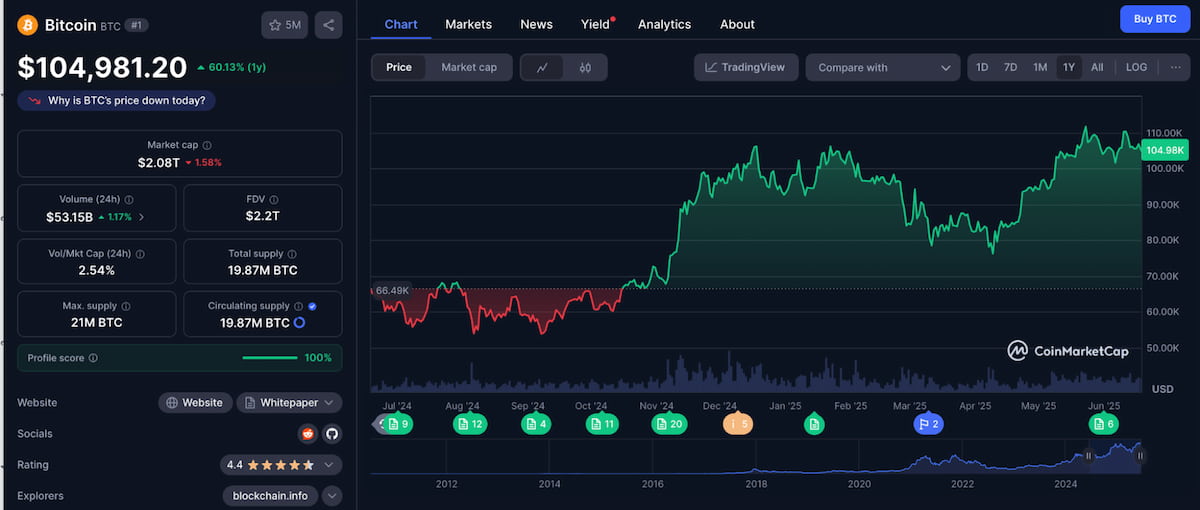Click the 104.98K current price label
The image size is (1200, 510).
coord(1165,150)
